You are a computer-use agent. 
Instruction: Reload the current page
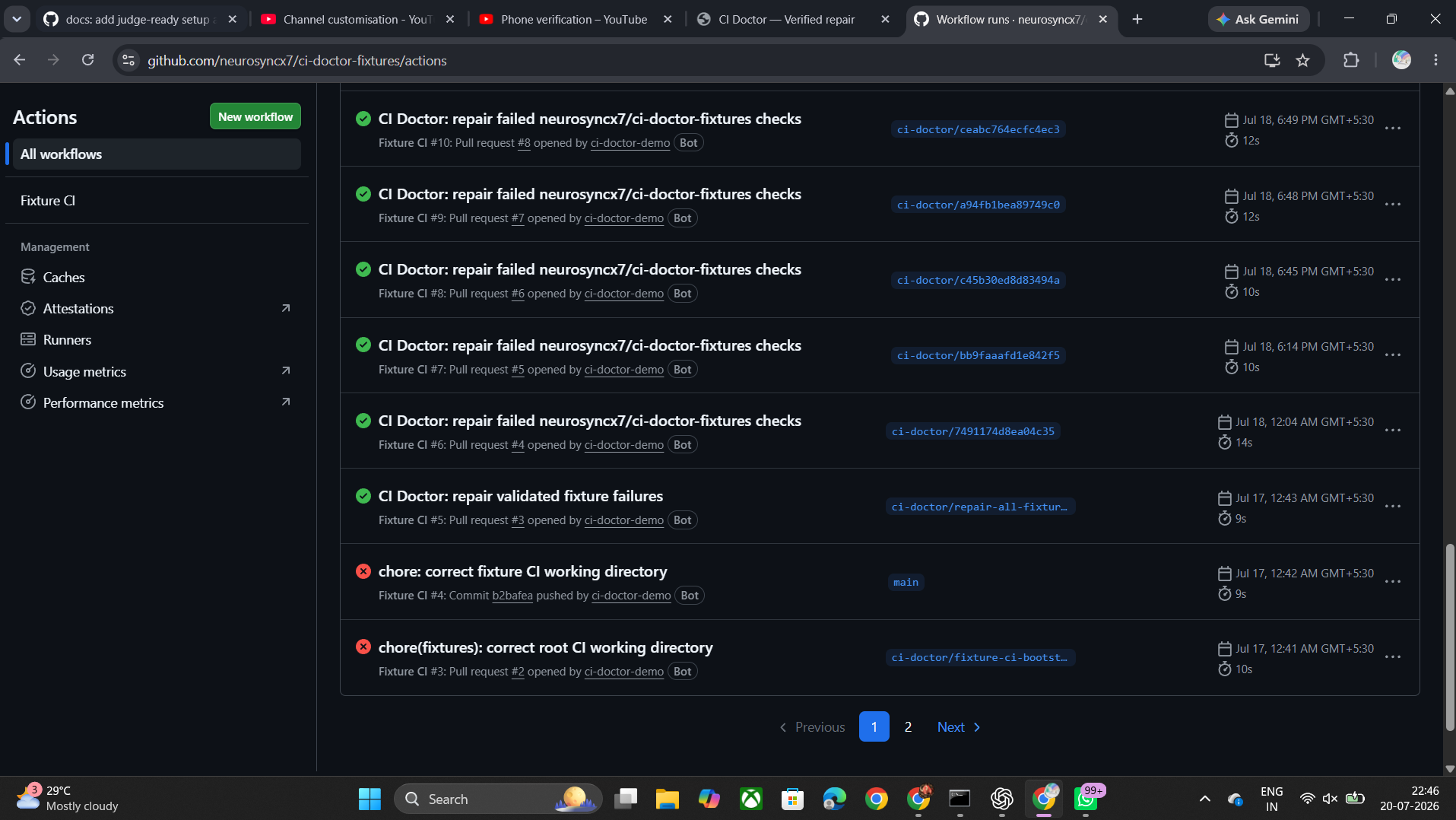pyautogui.click(x=88, y=60)
